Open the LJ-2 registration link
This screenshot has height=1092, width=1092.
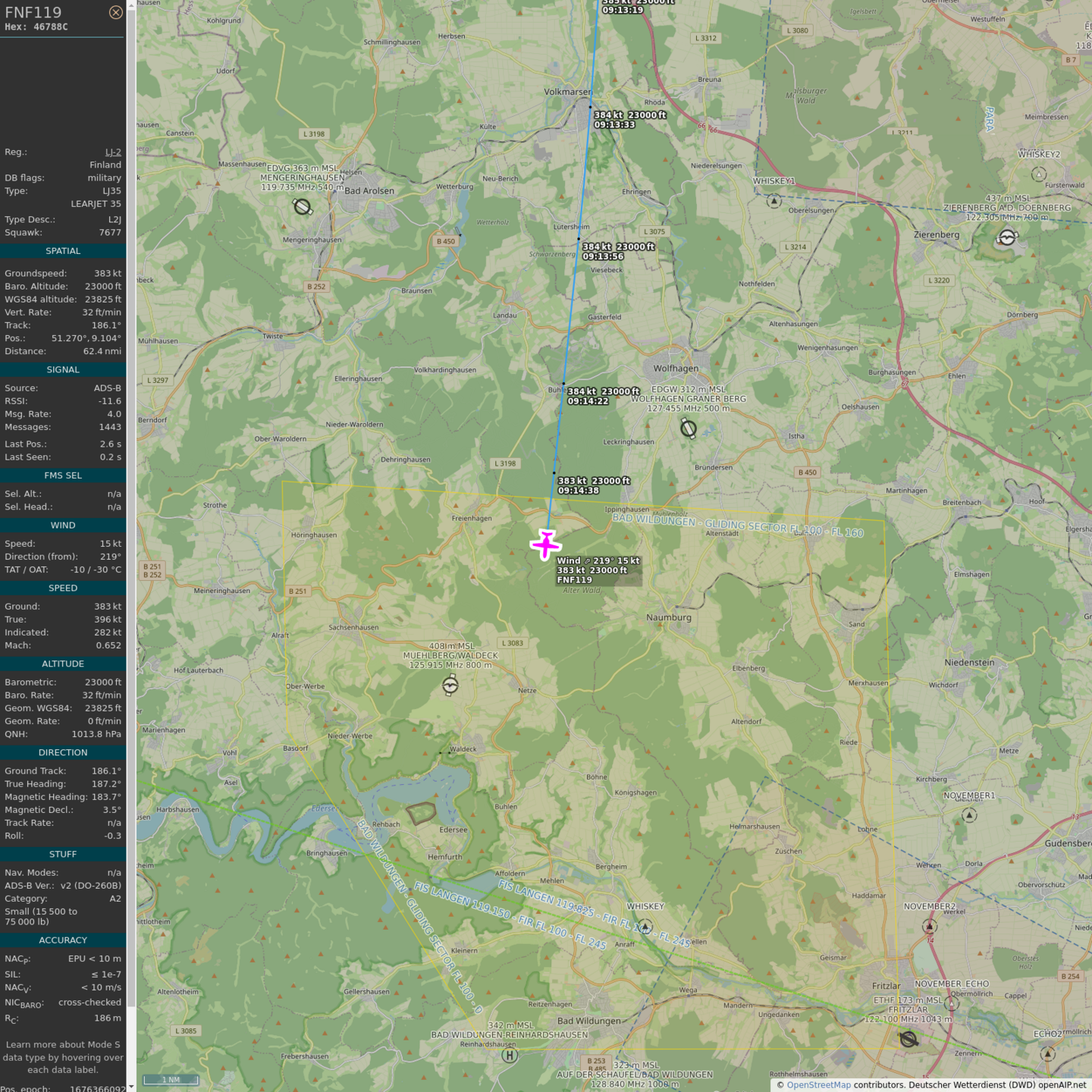(x=113, y=152)
